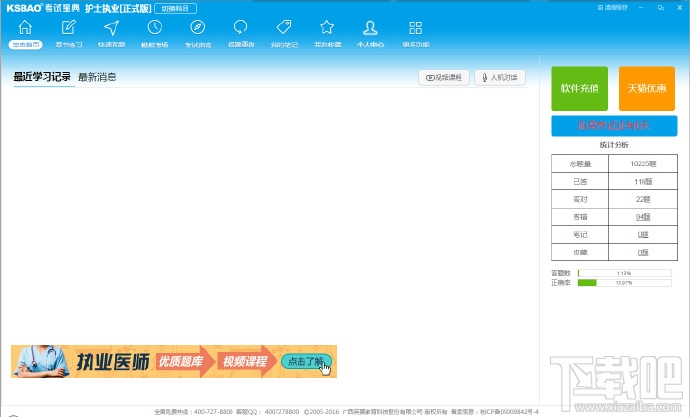Image resolution: width=690 pixels, height=417 pixels.
Task: Open the mock exam (模拟考场) clock icon
Action: click(x=154, y=27)
